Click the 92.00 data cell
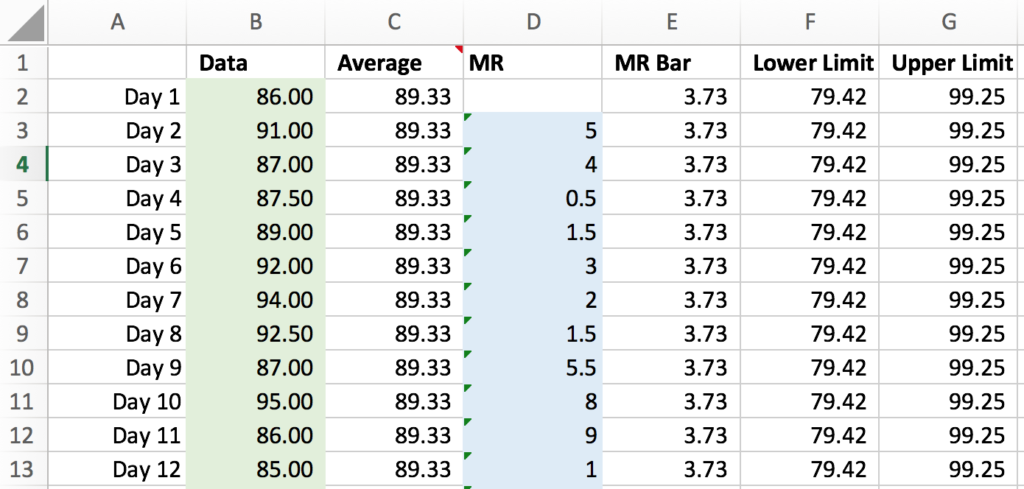Screen dimensions: 1024x489 [255, 266]
